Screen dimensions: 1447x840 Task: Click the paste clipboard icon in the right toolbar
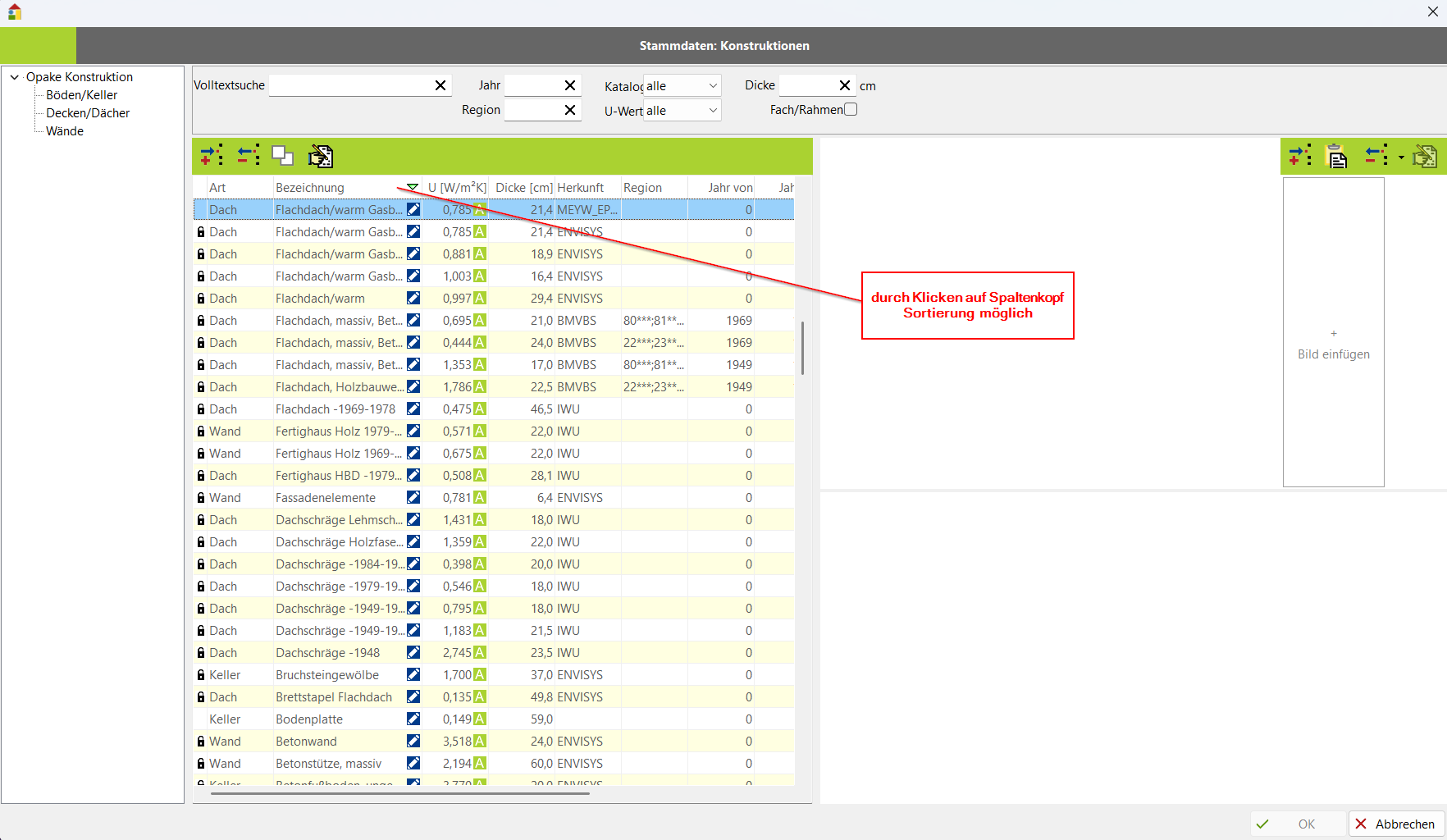pyautogui.click(x=1337, y=156)
